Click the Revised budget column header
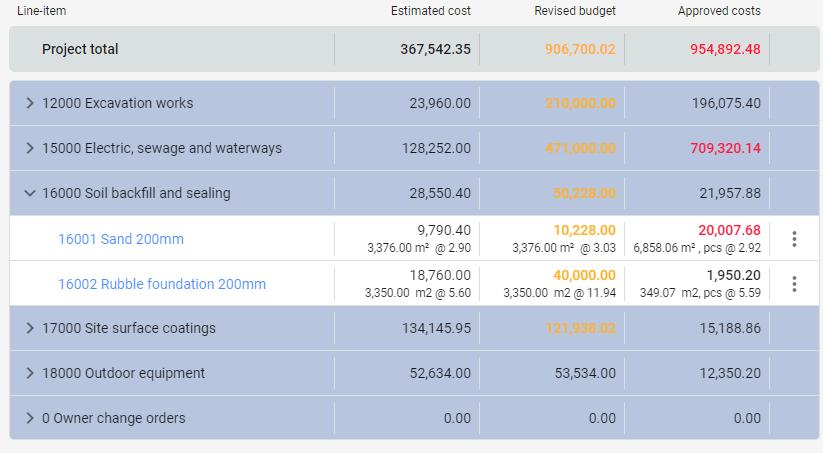The width and height of the screenshot is (823, 453). 575,11
